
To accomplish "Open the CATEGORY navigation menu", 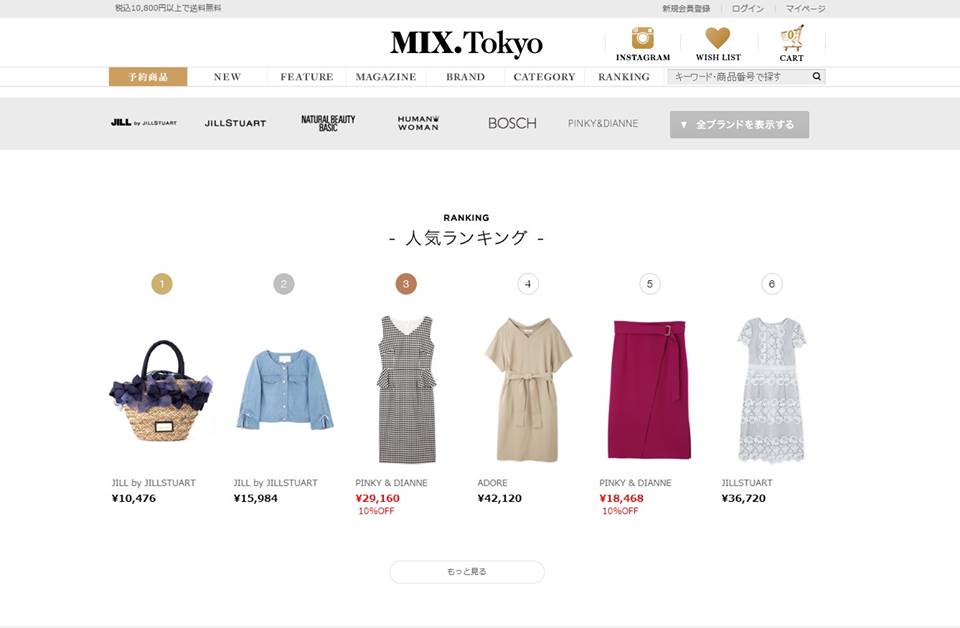I will click(x=544, y=77).
